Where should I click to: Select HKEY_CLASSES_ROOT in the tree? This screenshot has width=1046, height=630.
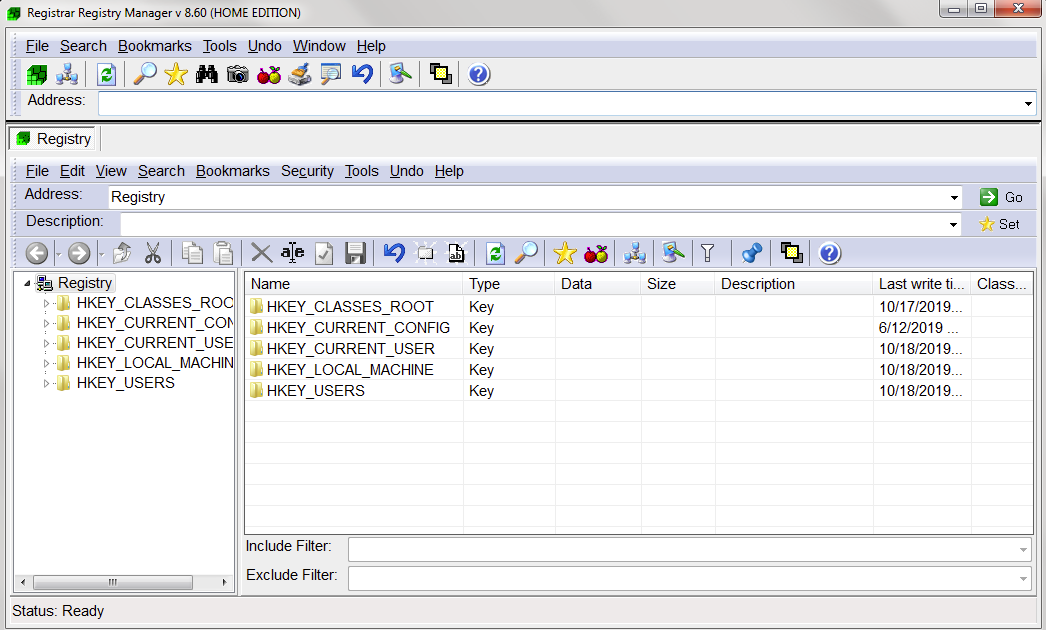tap(155, 303)
